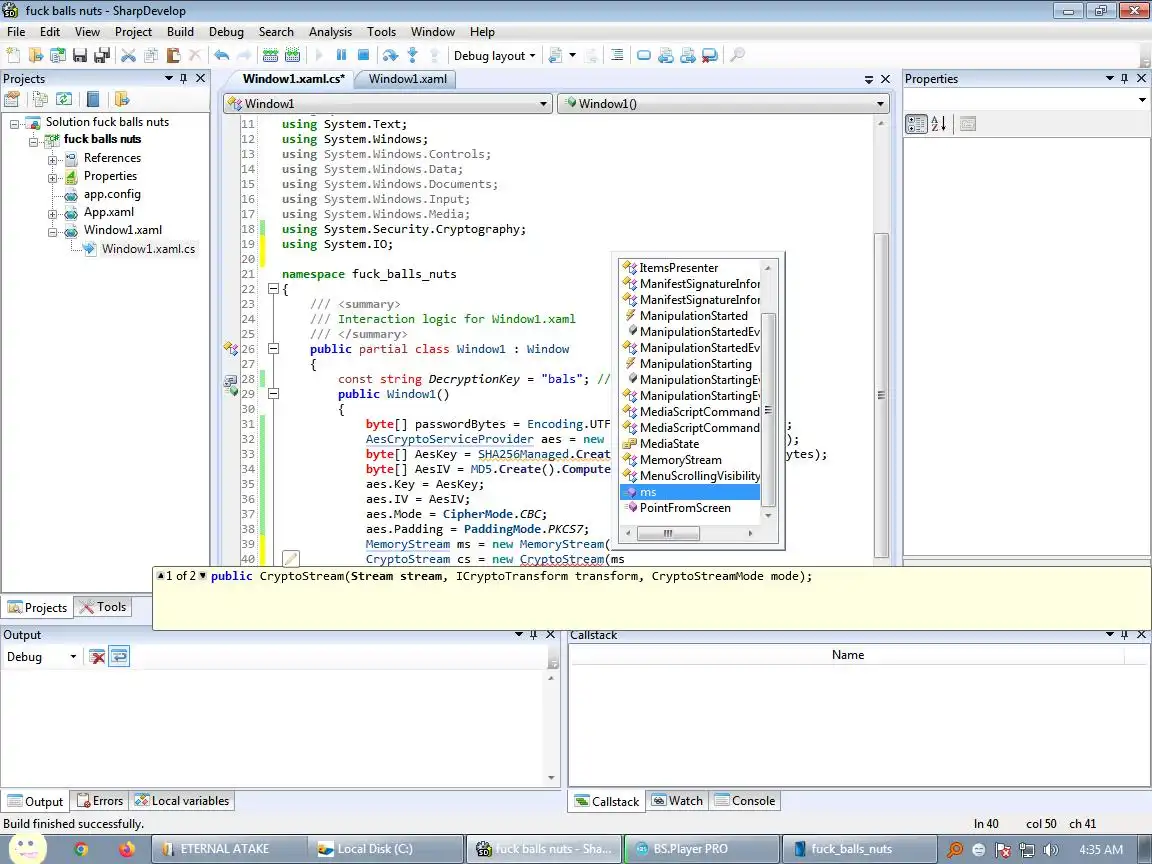Sort properties alphabetically with A-Z icon

[939, 124]
